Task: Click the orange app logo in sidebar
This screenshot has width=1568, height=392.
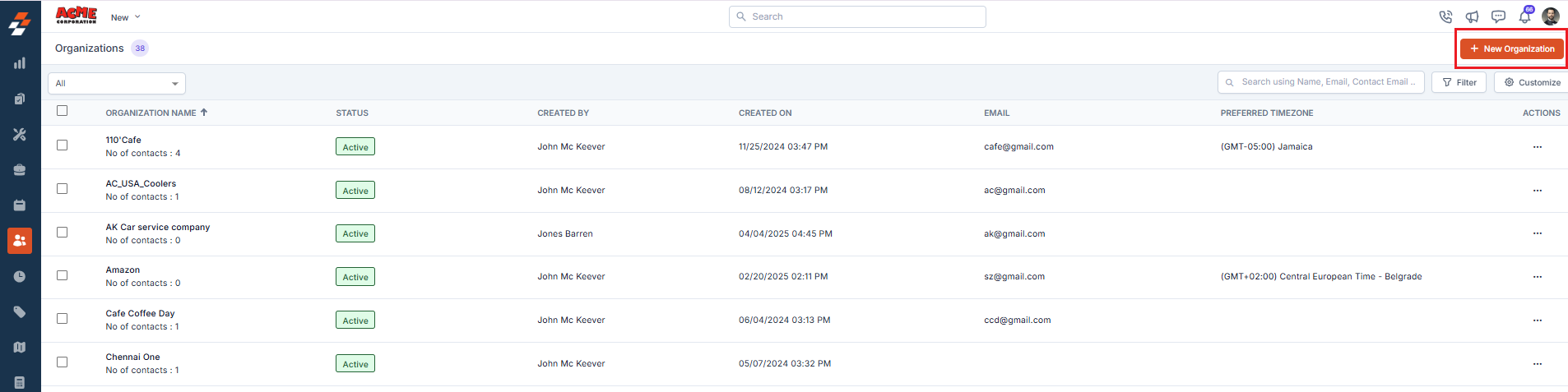Action: click(x=20, y=23)
